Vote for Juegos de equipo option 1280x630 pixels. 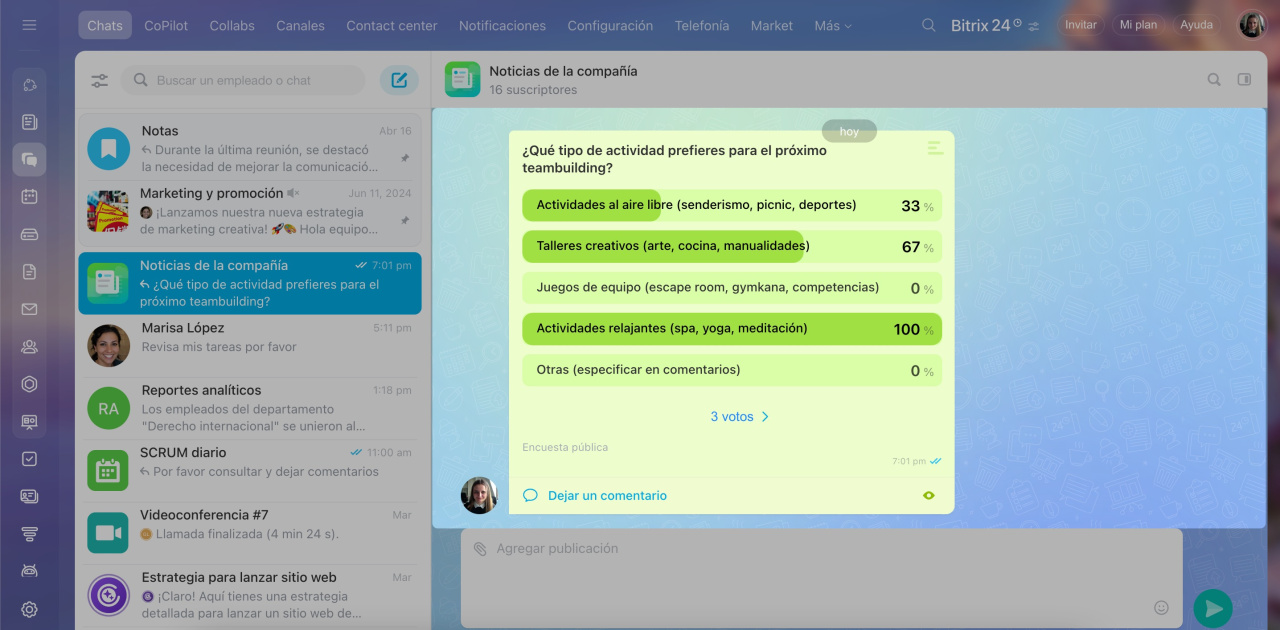click(732, 288)
